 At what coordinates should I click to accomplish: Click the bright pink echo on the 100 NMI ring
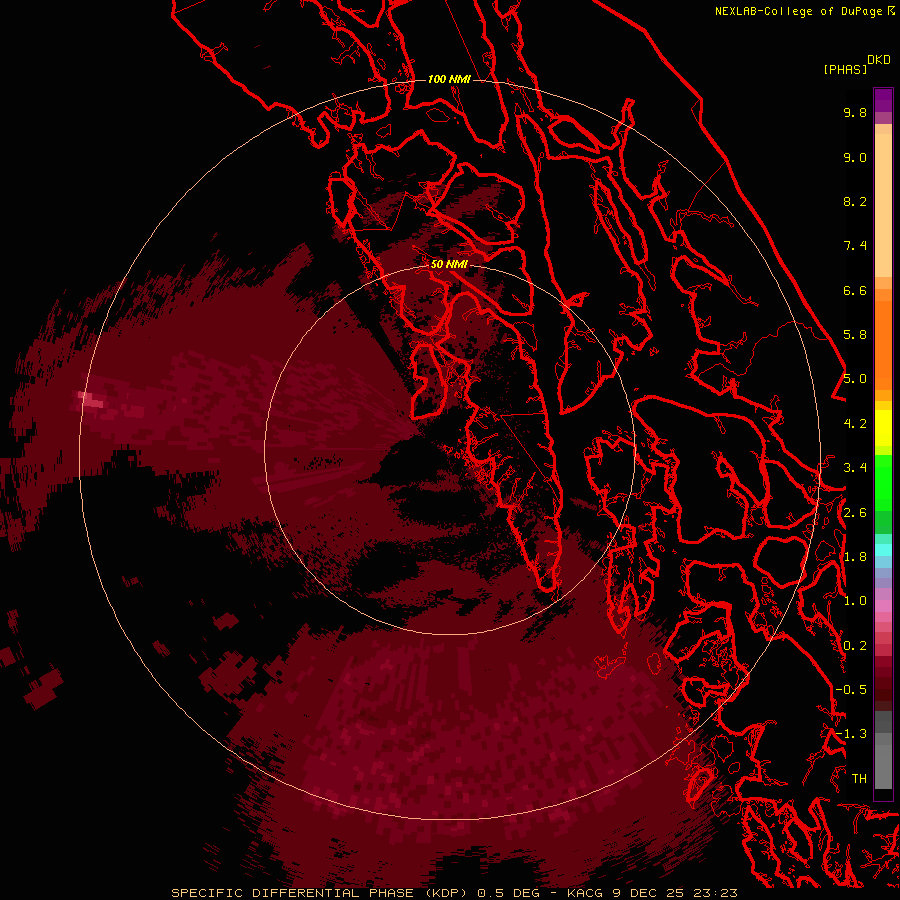coord(90,399)
